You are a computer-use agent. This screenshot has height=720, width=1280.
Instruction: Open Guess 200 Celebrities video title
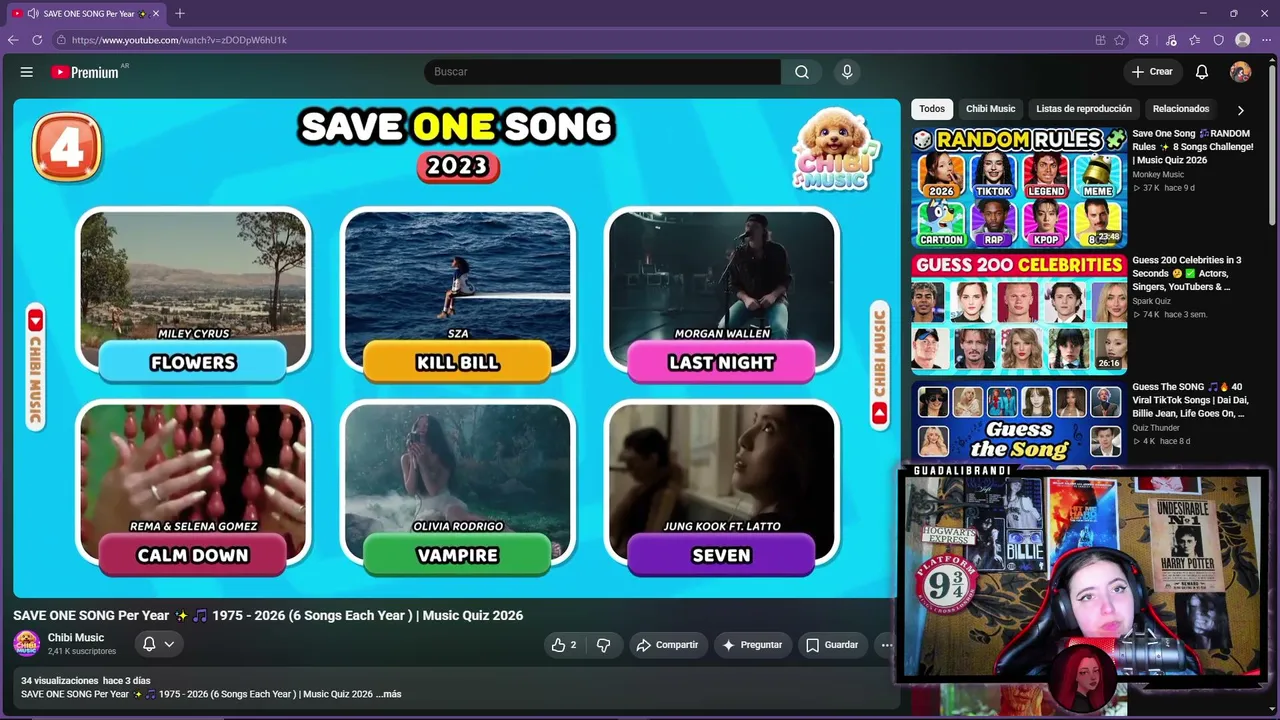(x=1187, y=273)
